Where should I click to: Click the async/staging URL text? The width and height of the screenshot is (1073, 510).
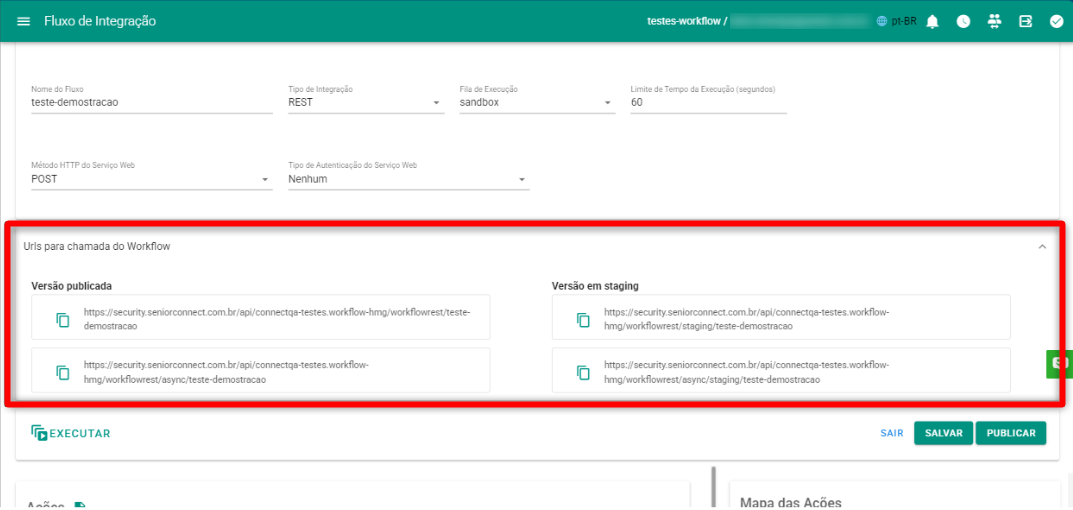747,372
